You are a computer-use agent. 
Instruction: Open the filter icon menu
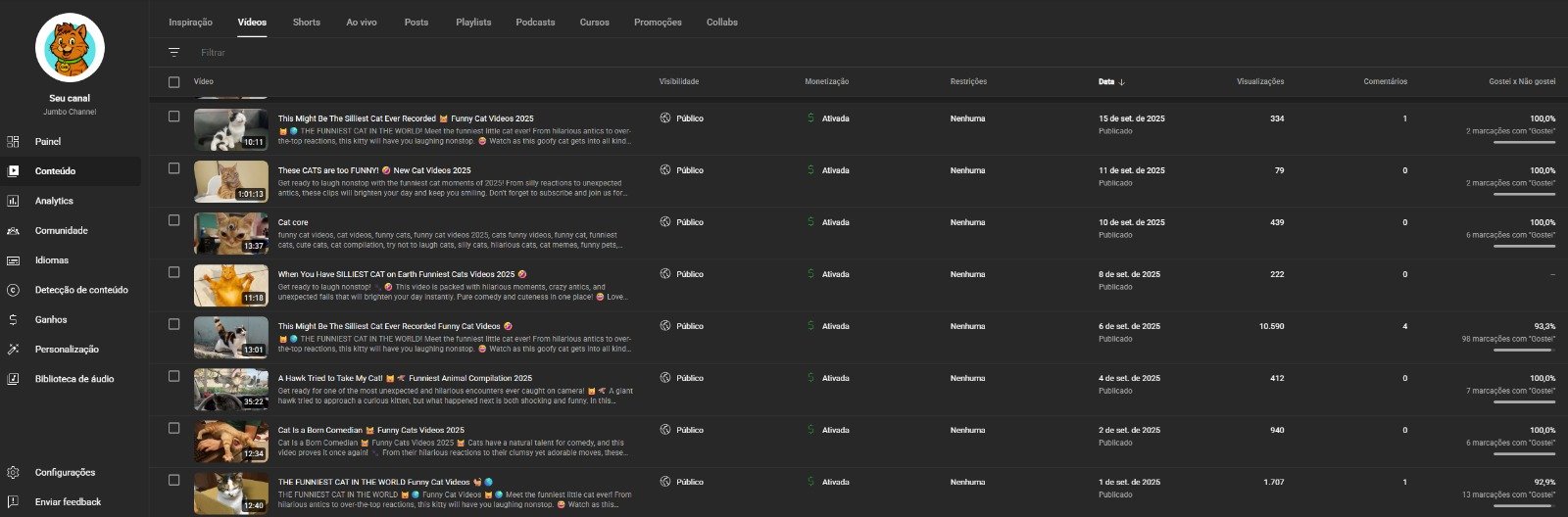point(174,53)
